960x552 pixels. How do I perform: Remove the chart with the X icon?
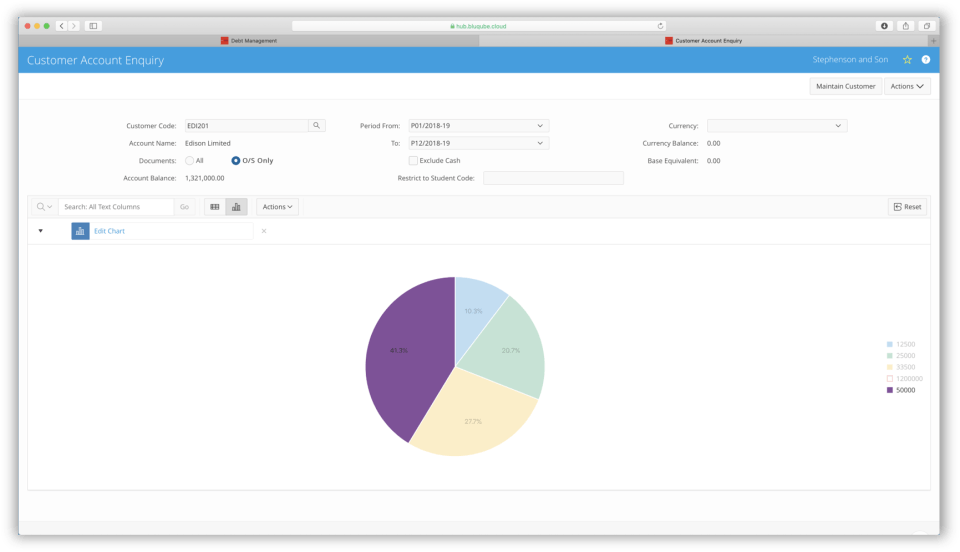[x=264, y=231]
